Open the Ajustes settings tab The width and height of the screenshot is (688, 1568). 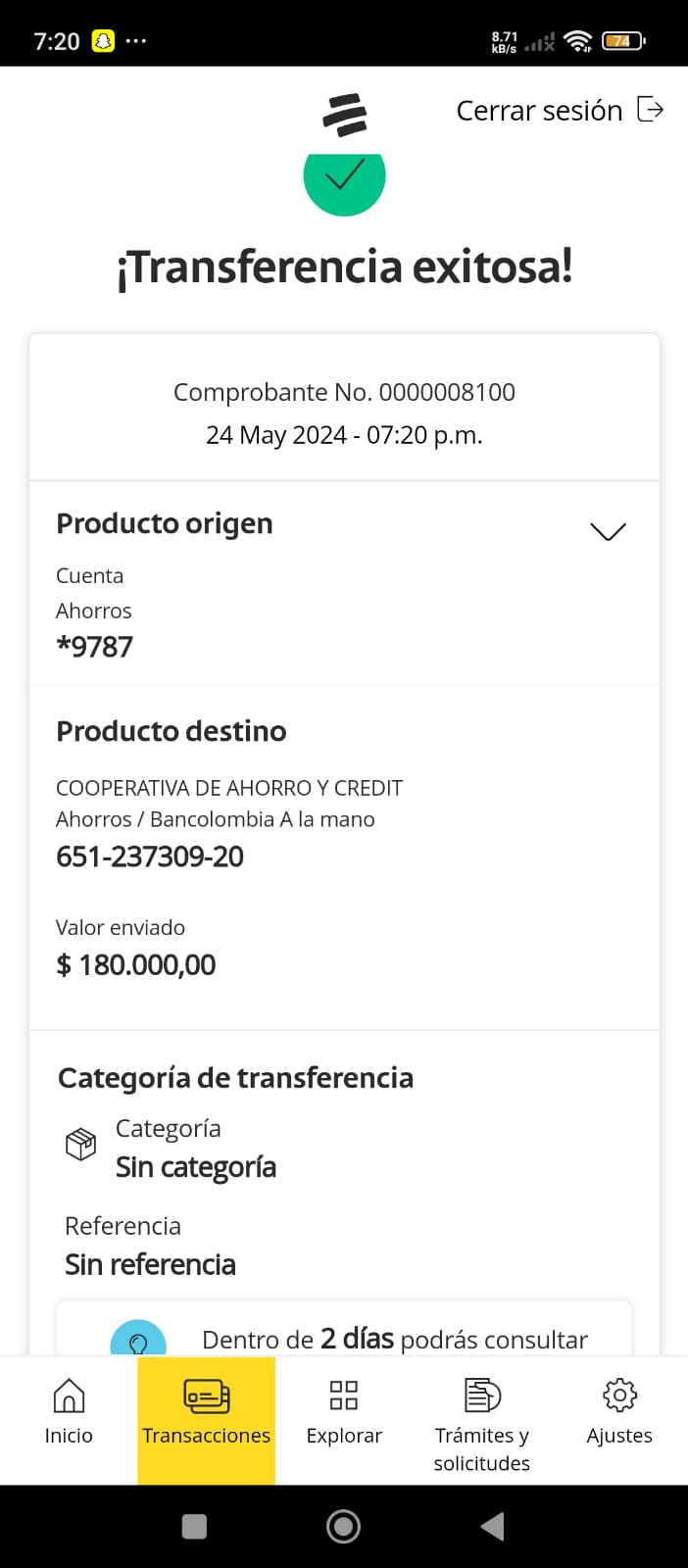click(619, 1412)
